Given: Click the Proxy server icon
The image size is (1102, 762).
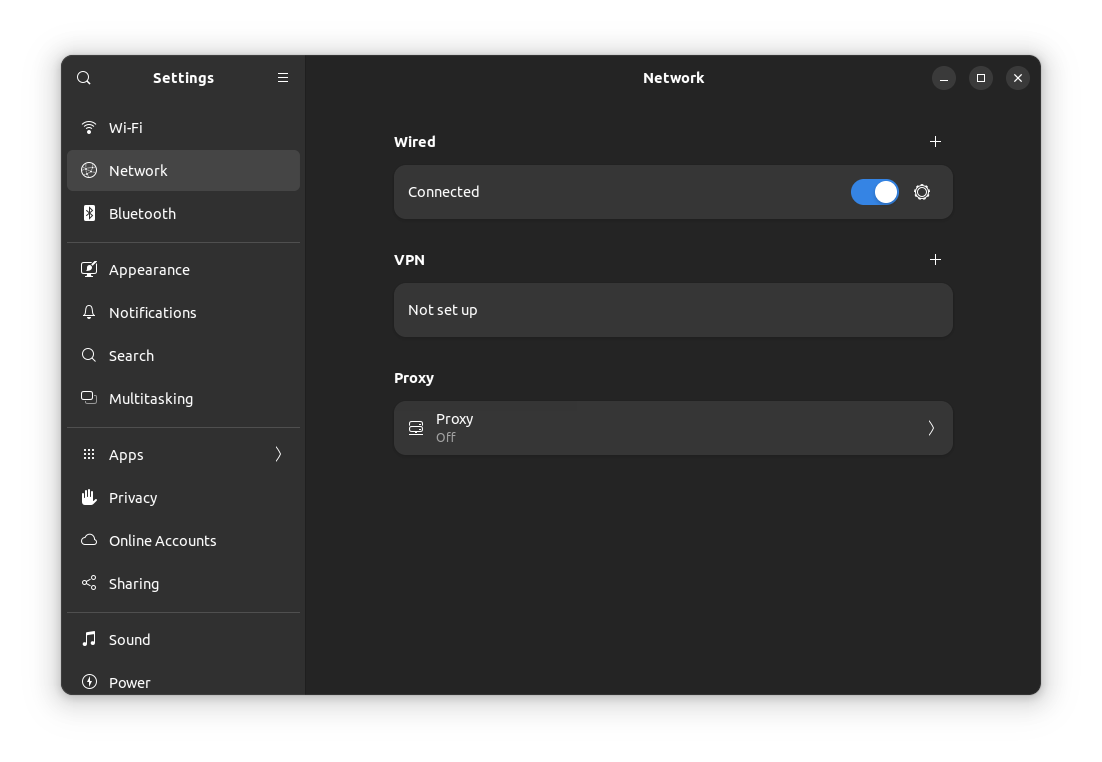Looking at the screenshot, I should click(416, 428).
